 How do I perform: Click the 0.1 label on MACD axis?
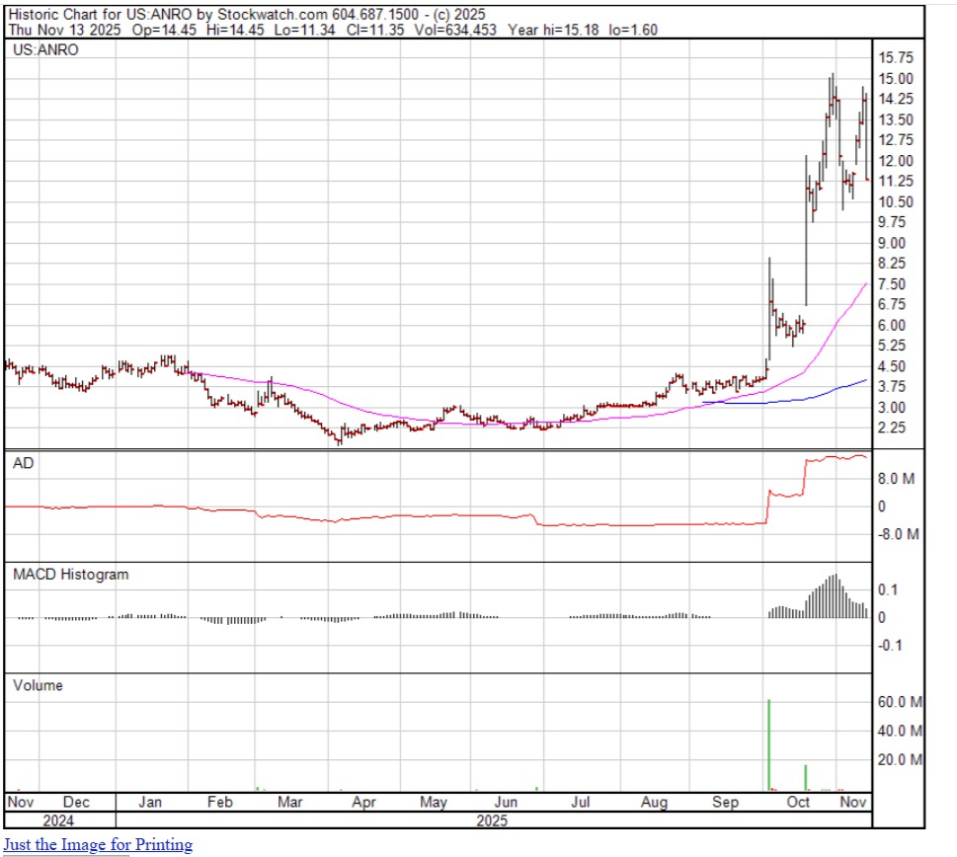(886, 591)
